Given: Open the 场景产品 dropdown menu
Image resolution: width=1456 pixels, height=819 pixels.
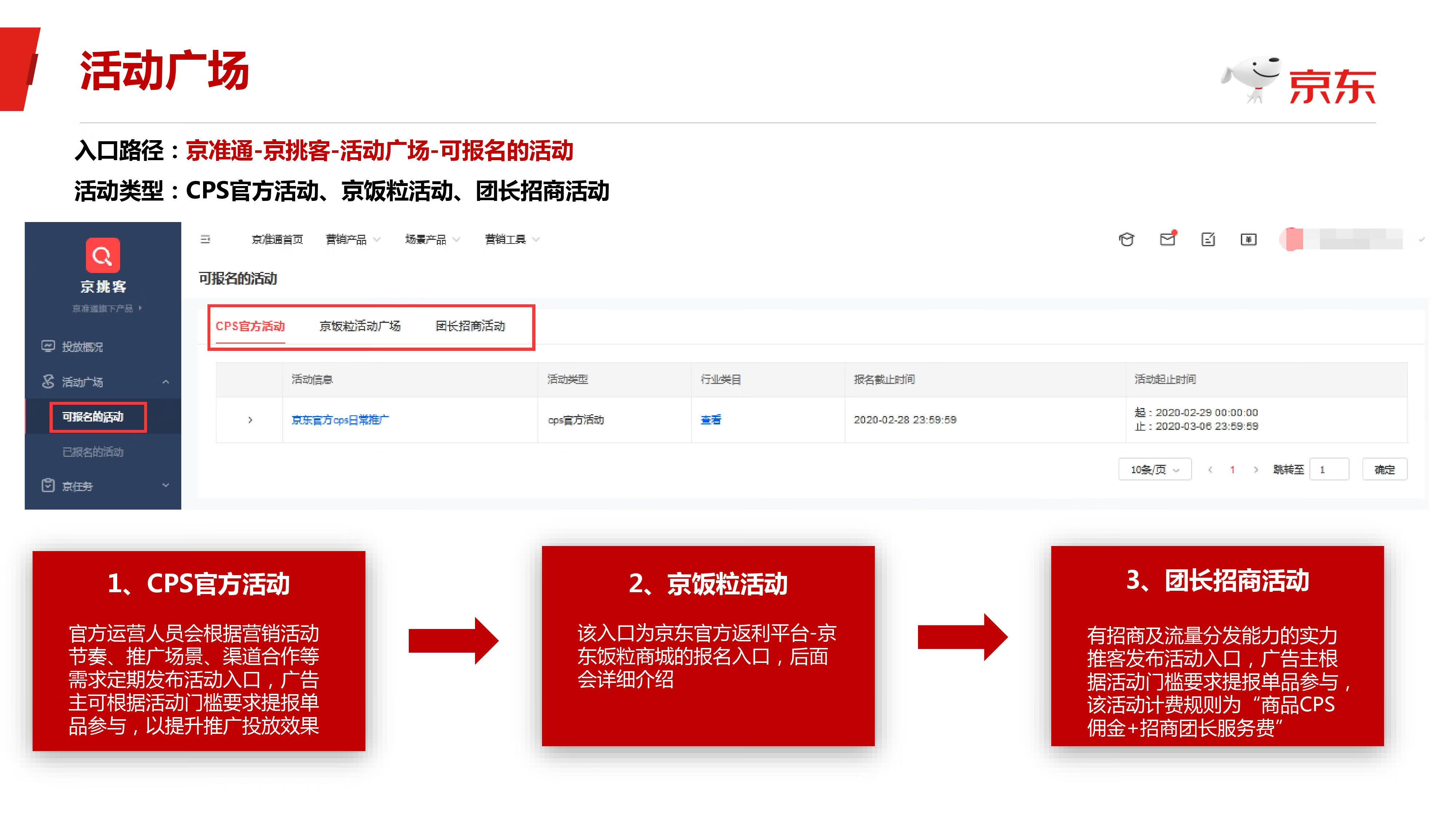Looking at the screenshot, I should pyautogui.click(x=432, y=240).
